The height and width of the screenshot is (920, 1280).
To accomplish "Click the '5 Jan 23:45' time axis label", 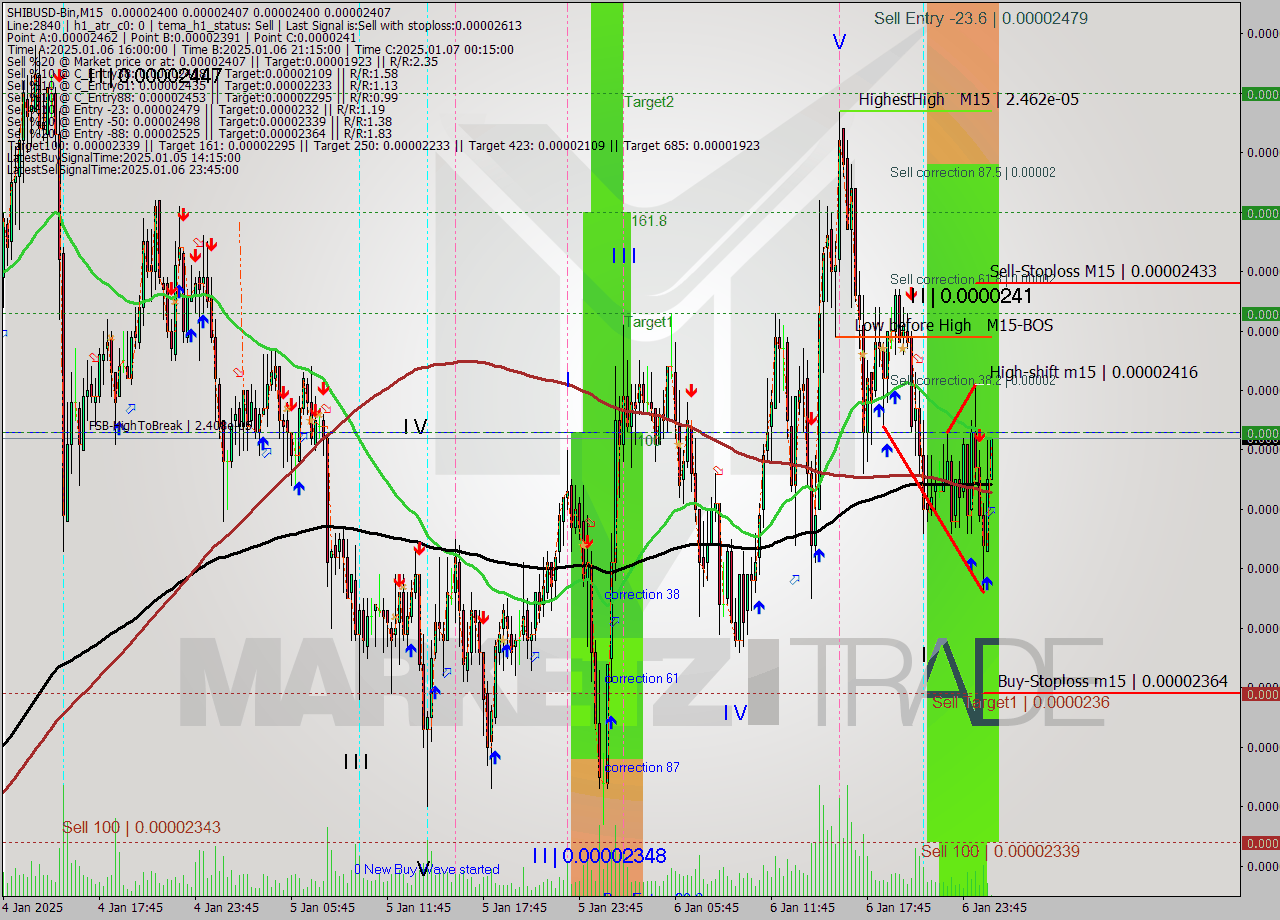I will (x=611, y=908).
